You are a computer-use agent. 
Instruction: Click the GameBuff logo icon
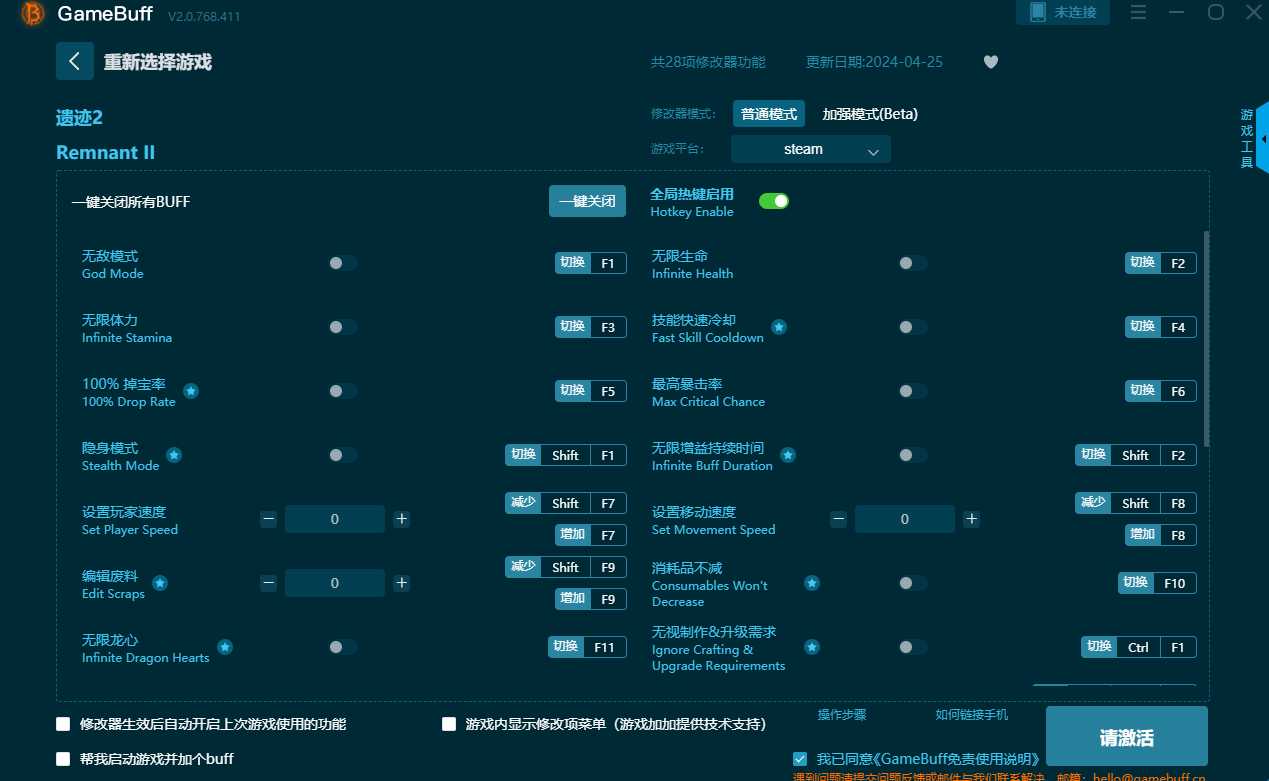point(33,13)
